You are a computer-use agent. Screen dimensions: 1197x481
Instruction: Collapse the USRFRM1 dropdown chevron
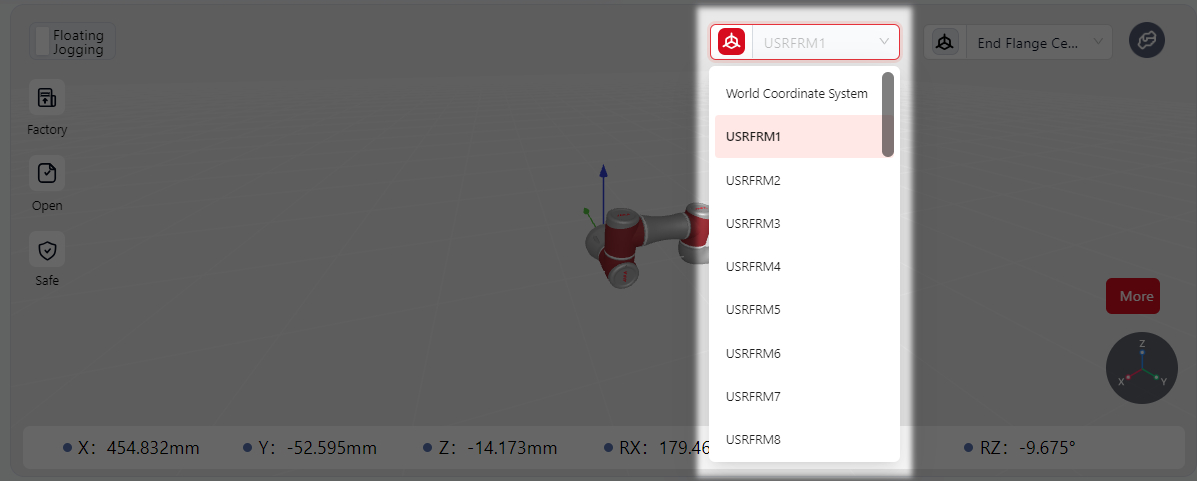click(884, 41)
